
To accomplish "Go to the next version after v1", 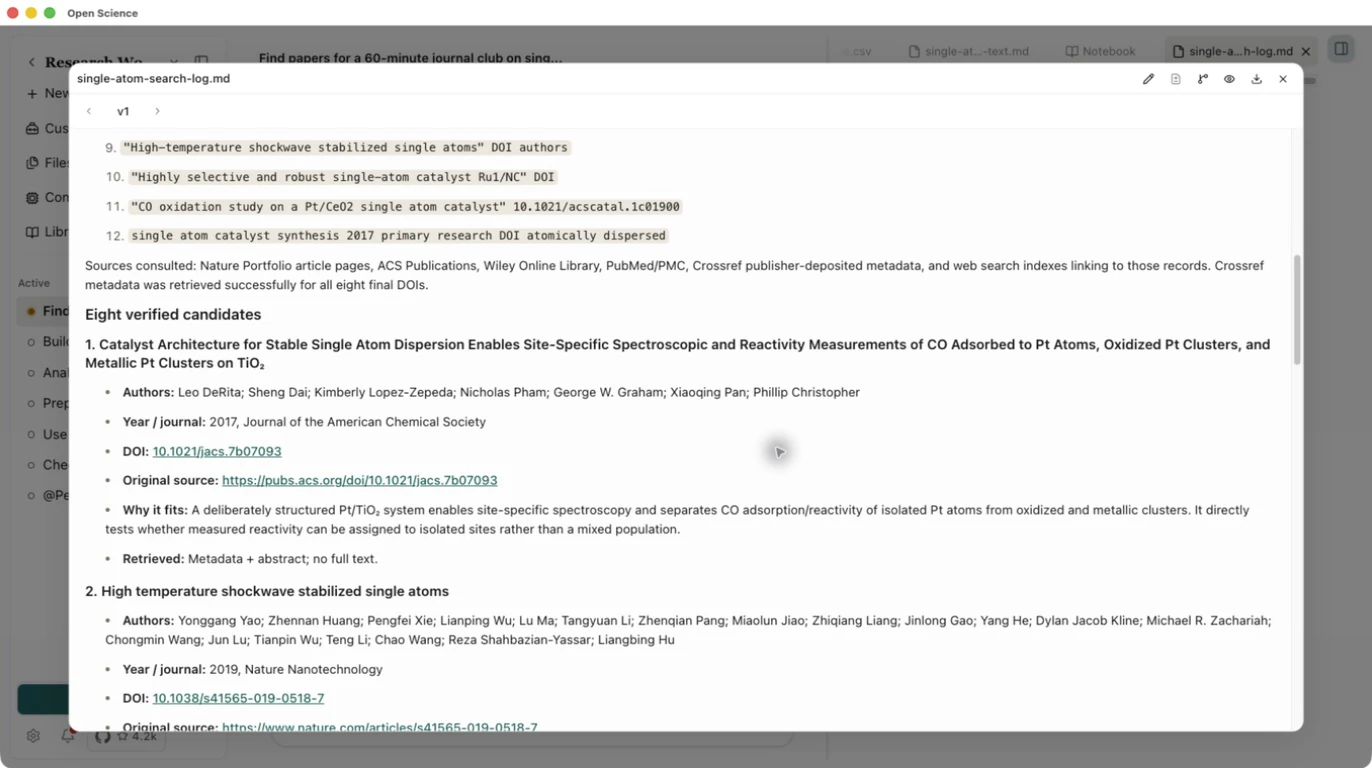I will (157, 111).
